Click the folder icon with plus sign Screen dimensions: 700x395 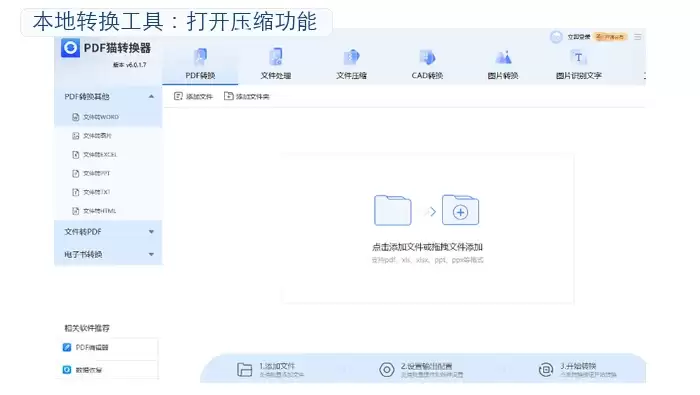pos(460,210)
